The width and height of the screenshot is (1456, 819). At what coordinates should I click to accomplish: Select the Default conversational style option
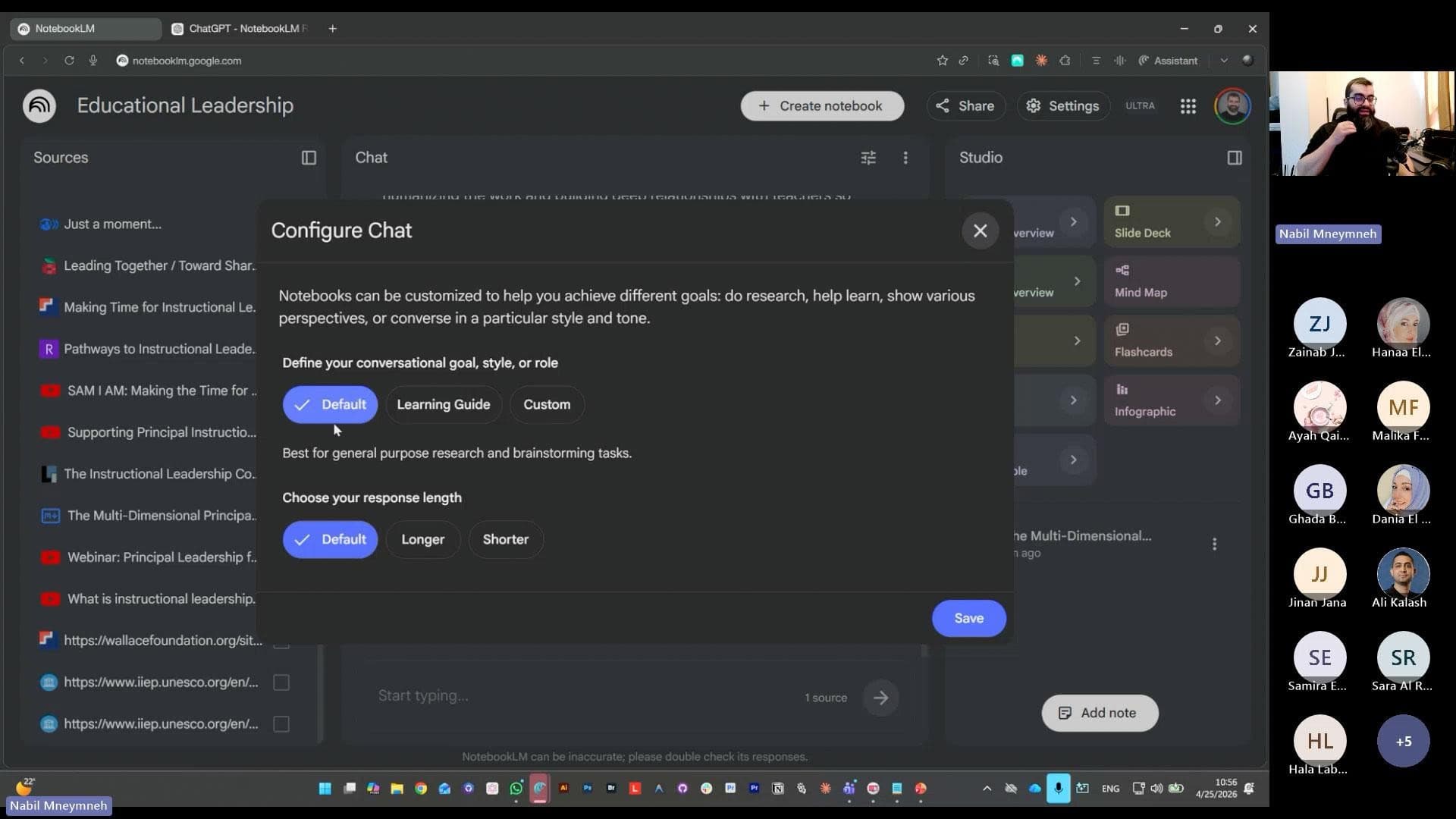tap(330, 404)
